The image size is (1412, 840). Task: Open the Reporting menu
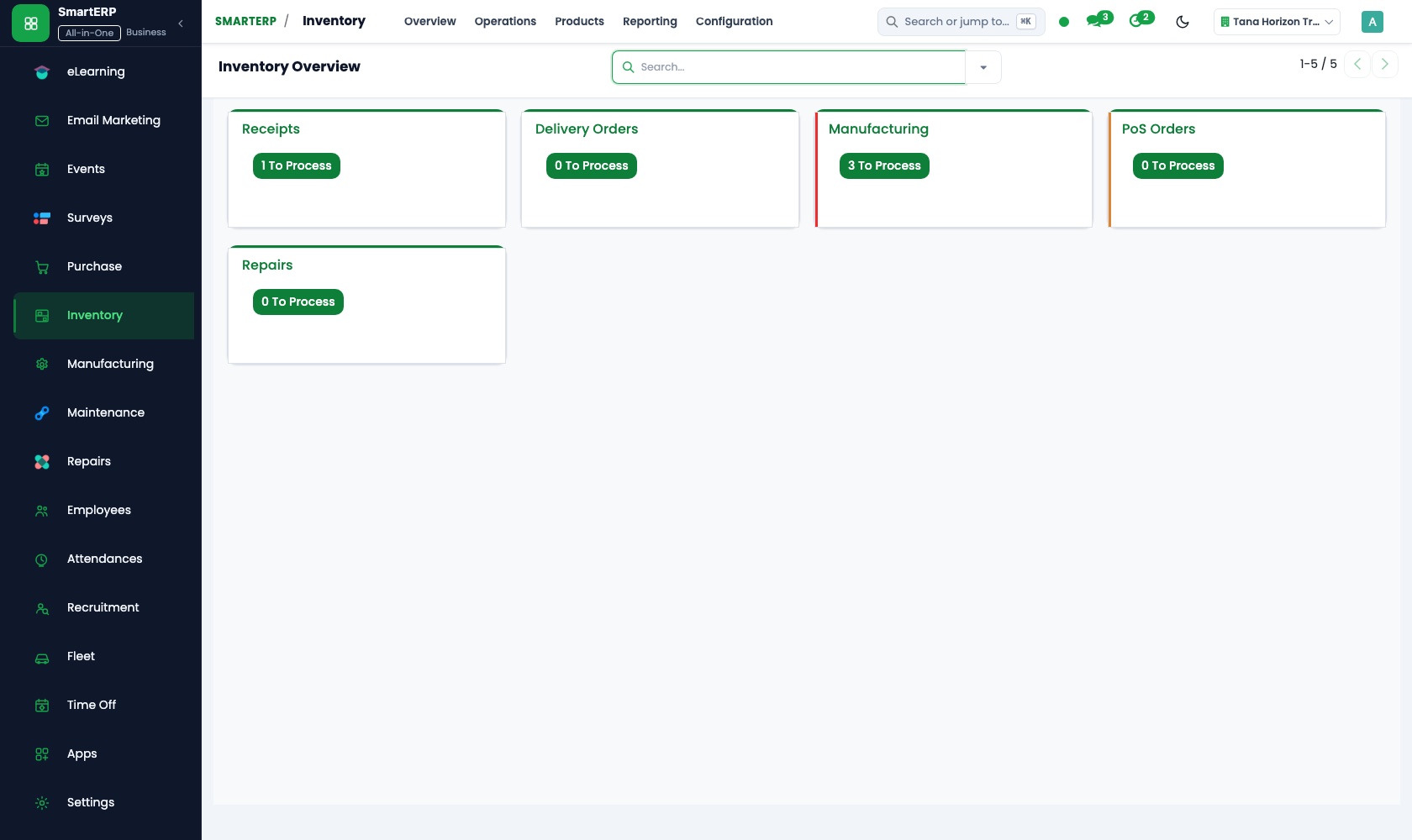pos(650,22)
